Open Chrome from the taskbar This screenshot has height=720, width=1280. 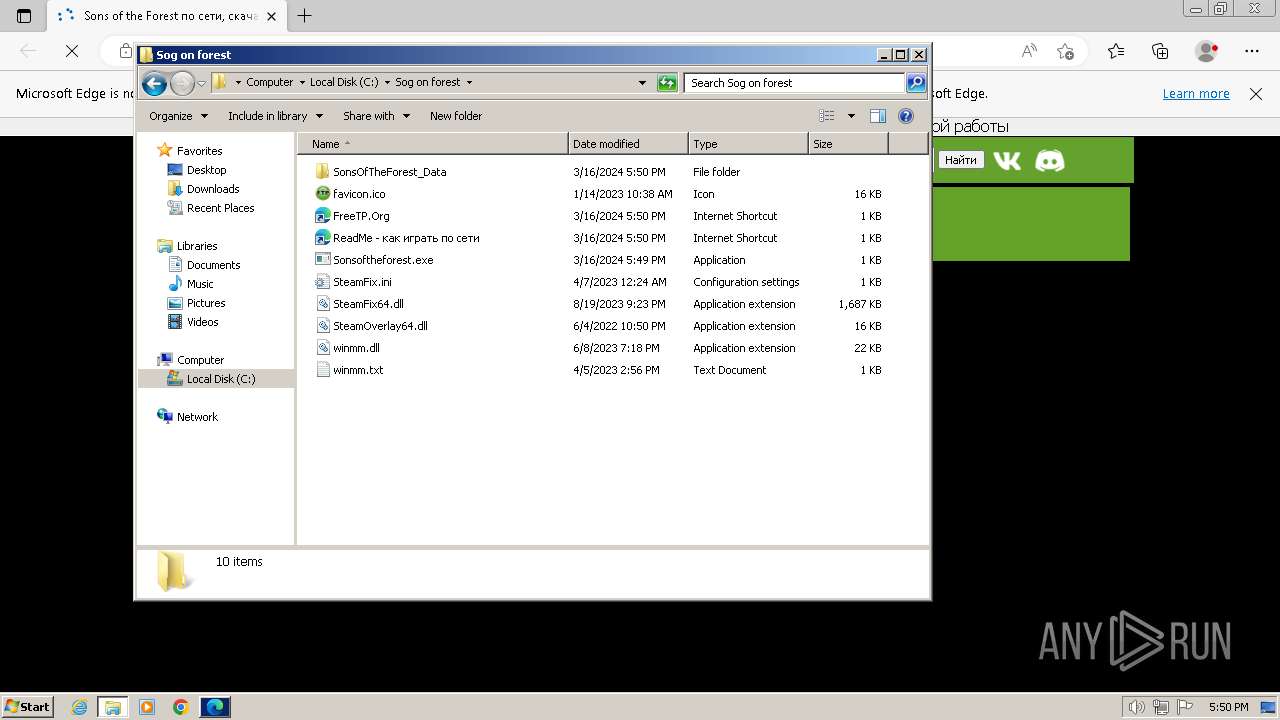(x=180, y=707)
